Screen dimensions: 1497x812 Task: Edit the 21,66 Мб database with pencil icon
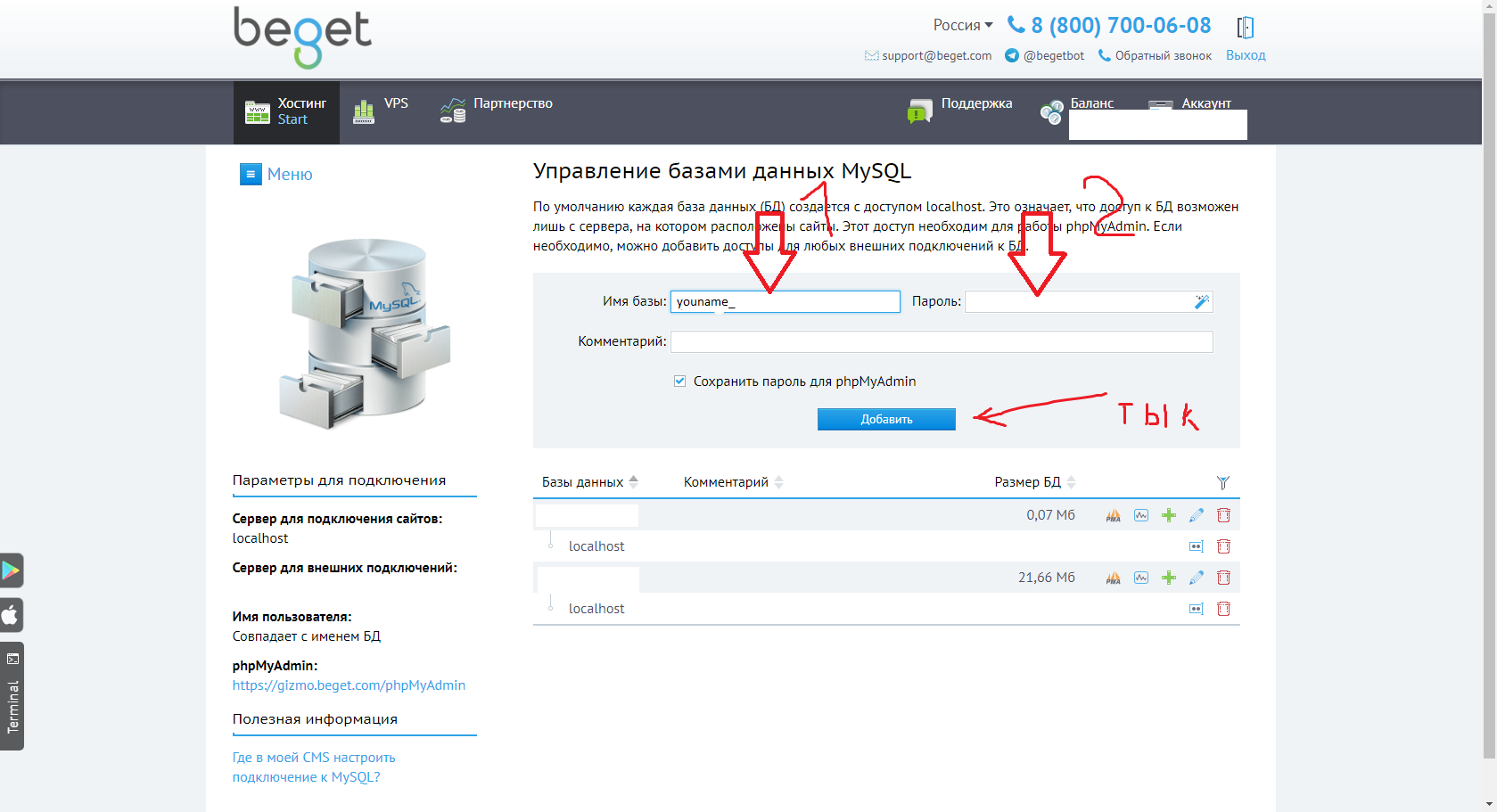pos(1197,578)
